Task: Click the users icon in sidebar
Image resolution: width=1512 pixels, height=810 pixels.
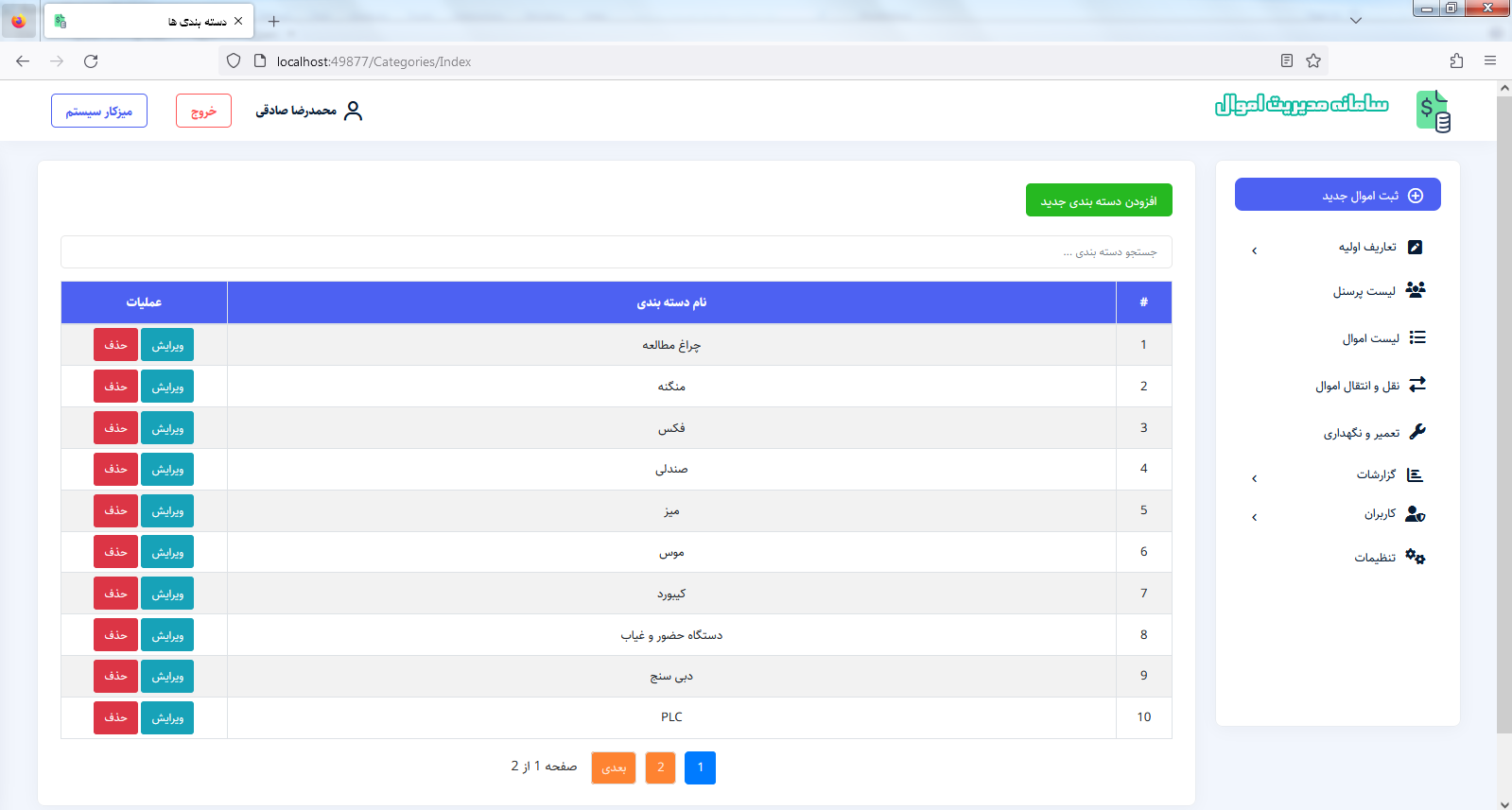Action: 1415,514
